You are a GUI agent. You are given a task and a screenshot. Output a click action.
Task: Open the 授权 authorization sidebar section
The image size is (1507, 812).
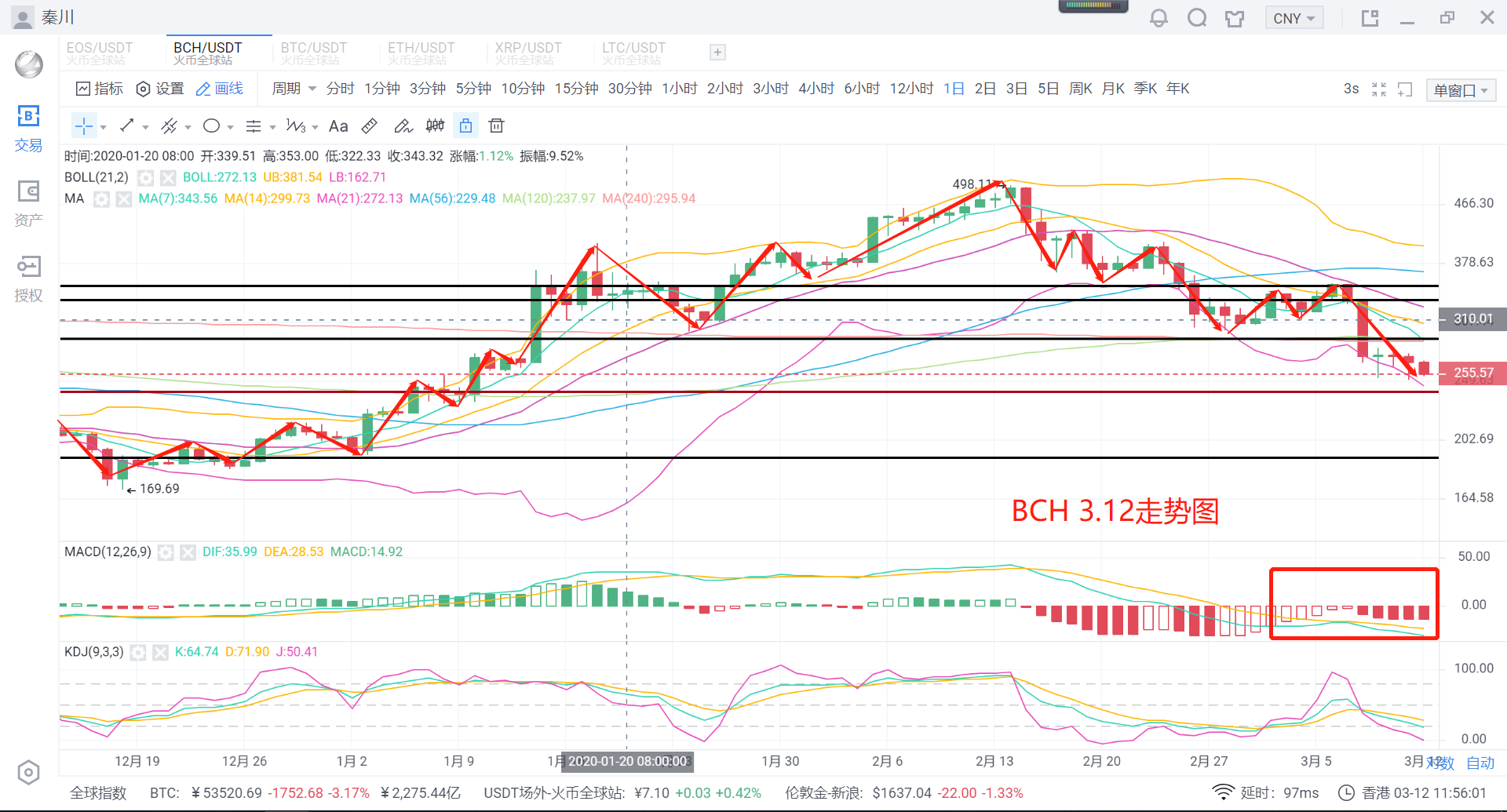pyautogui.click(x=28, y=278)
